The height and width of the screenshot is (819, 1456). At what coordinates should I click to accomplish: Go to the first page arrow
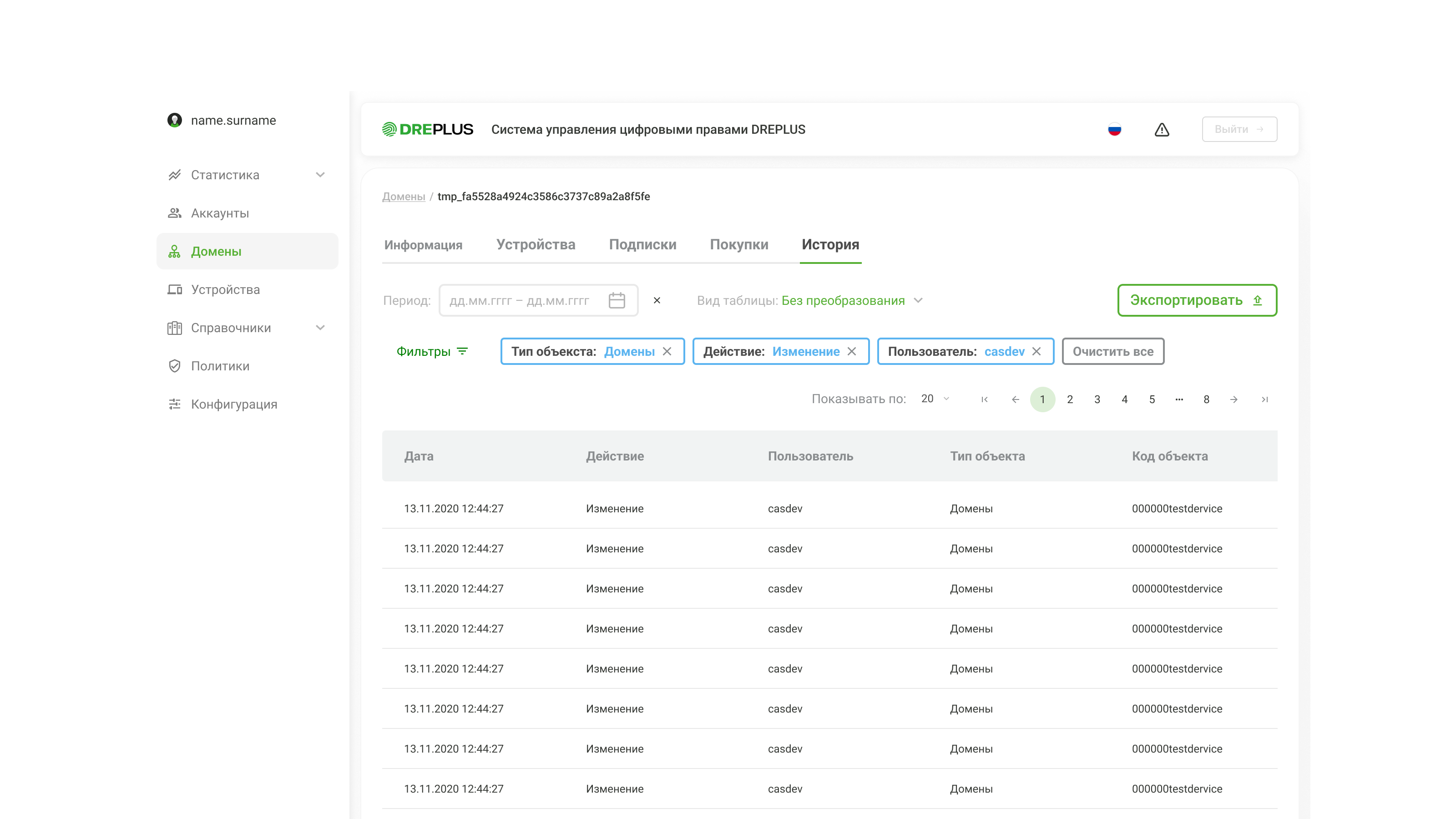coord(985,399)
